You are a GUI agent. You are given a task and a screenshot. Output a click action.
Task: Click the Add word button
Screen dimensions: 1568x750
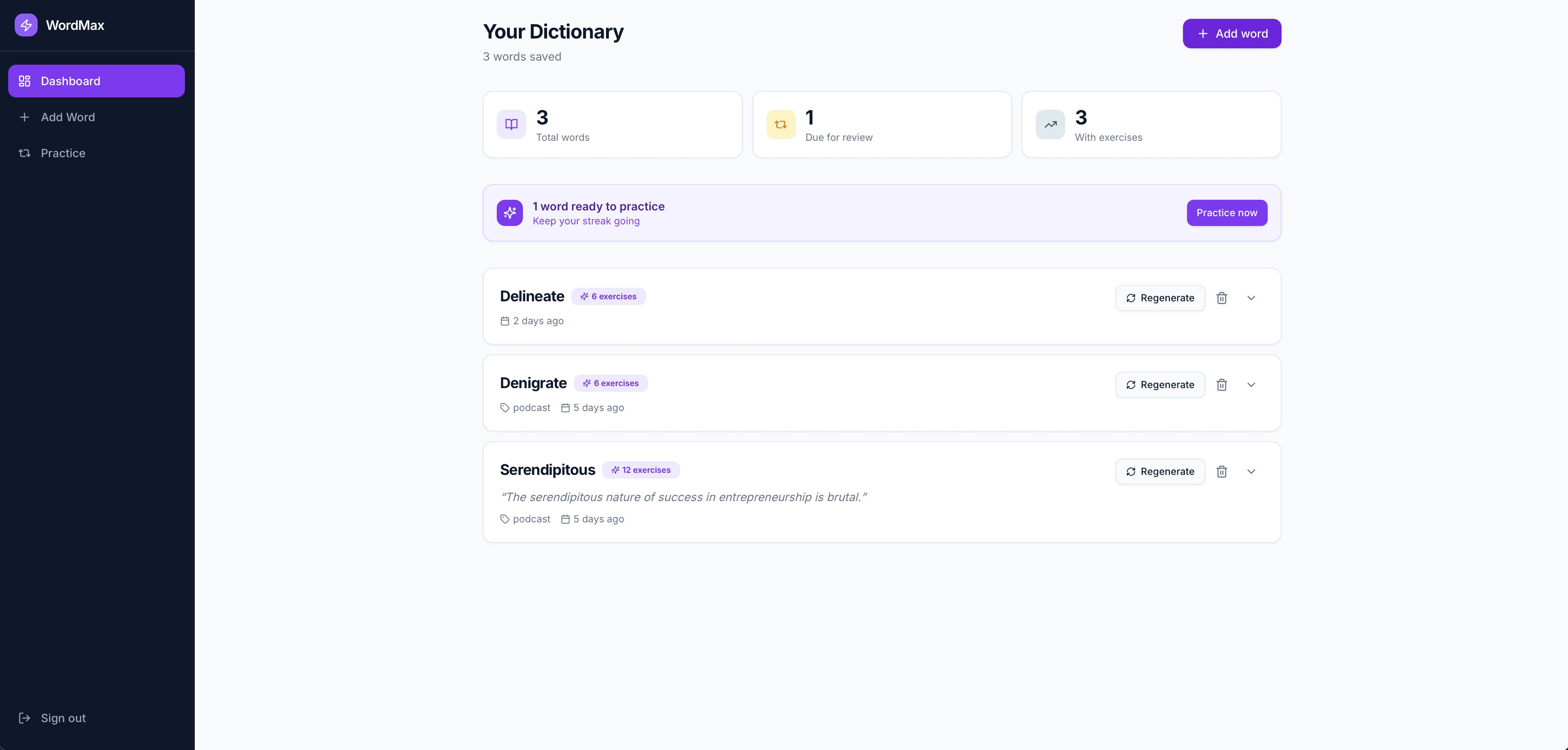pos(1231,34)
